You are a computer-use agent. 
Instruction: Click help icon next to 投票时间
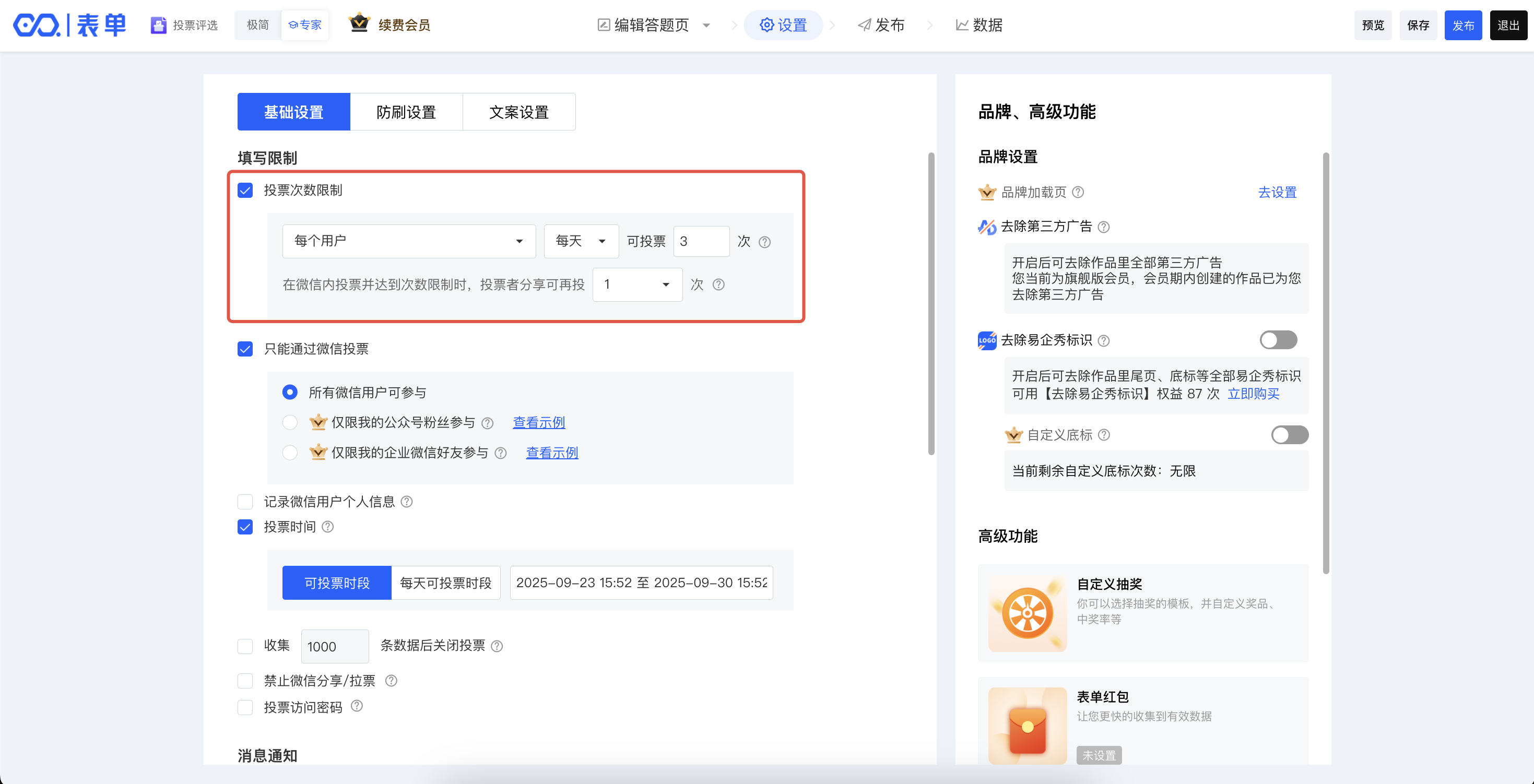(x=327, y=527)
